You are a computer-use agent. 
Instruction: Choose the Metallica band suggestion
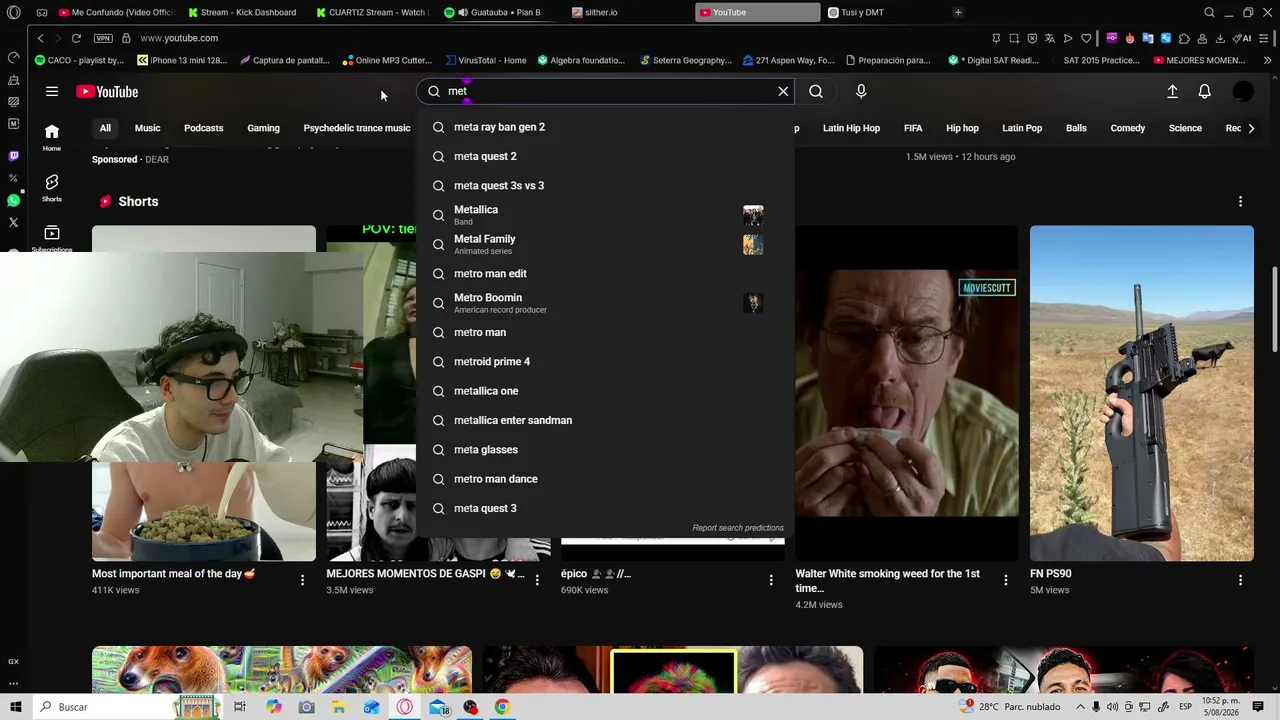605,215
